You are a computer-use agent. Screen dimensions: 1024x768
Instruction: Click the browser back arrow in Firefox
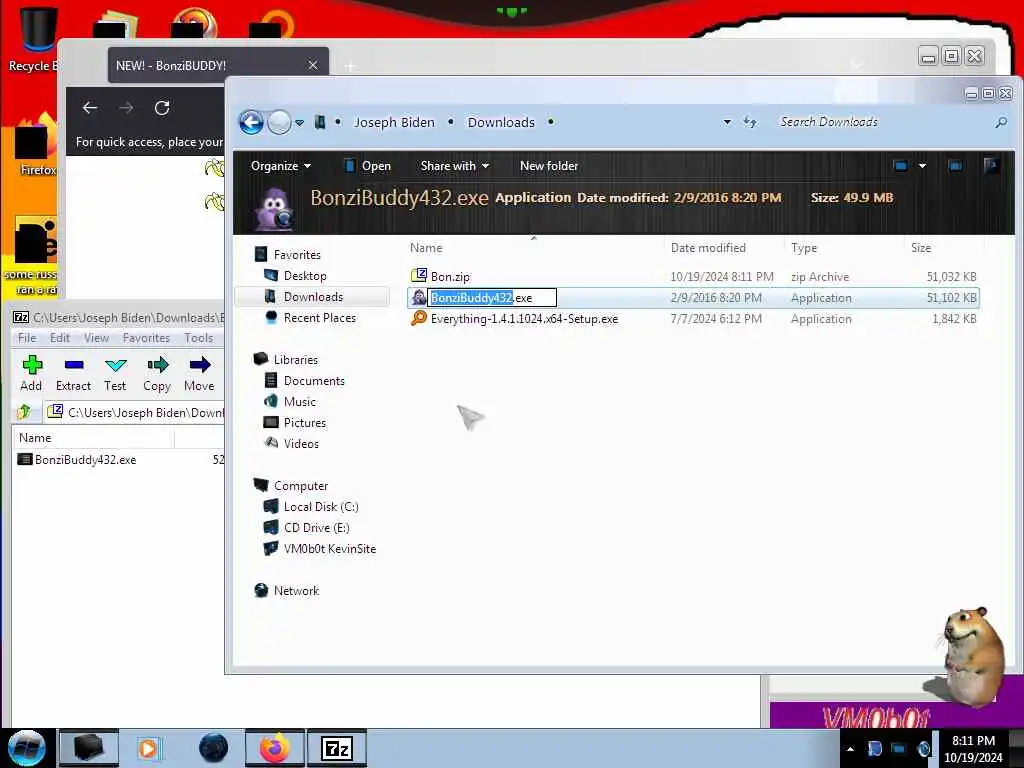click(x=90, y=108)
